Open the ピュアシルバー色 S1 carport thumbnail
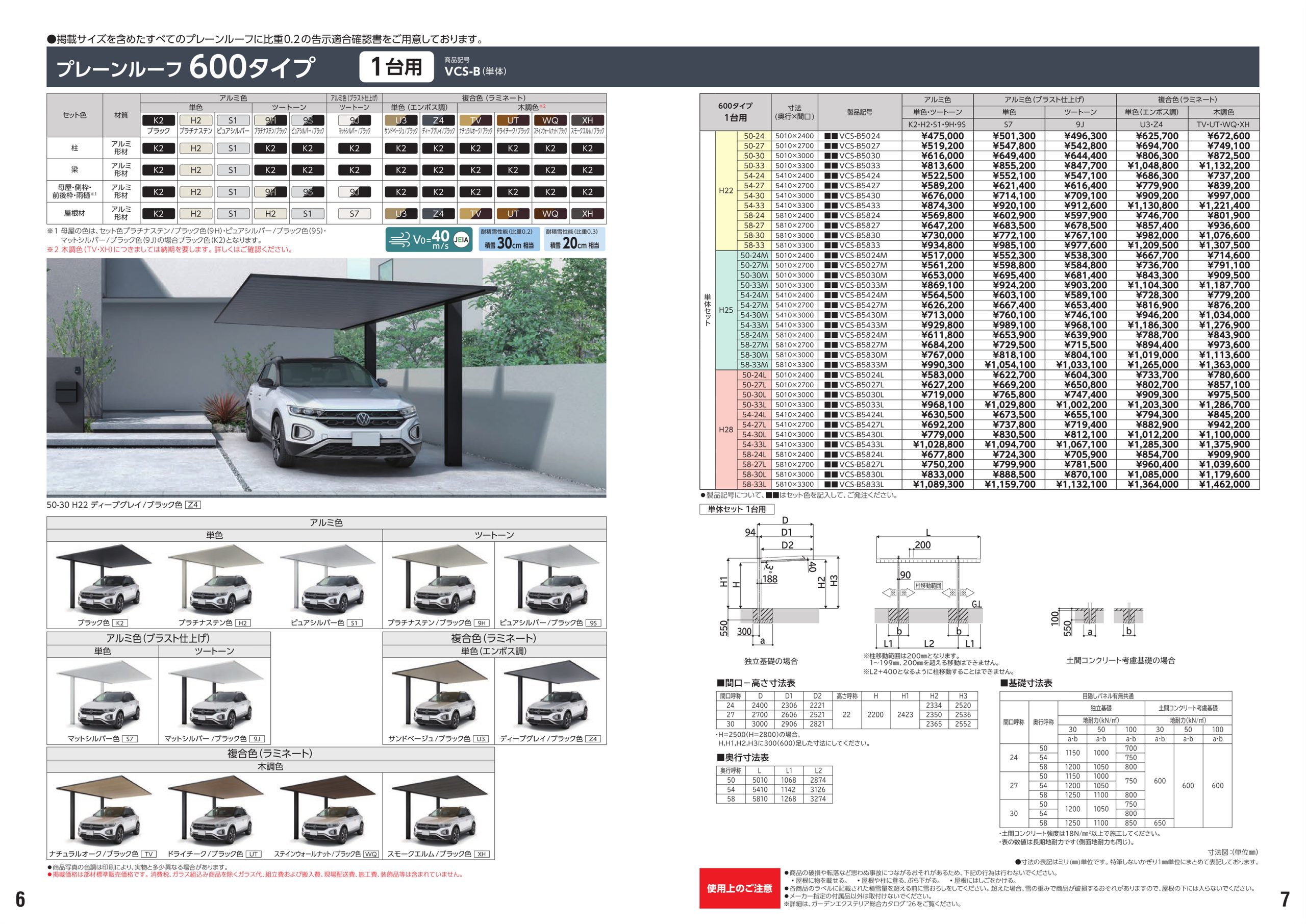This screenshot has width=1306, height=924. [326, 580]
